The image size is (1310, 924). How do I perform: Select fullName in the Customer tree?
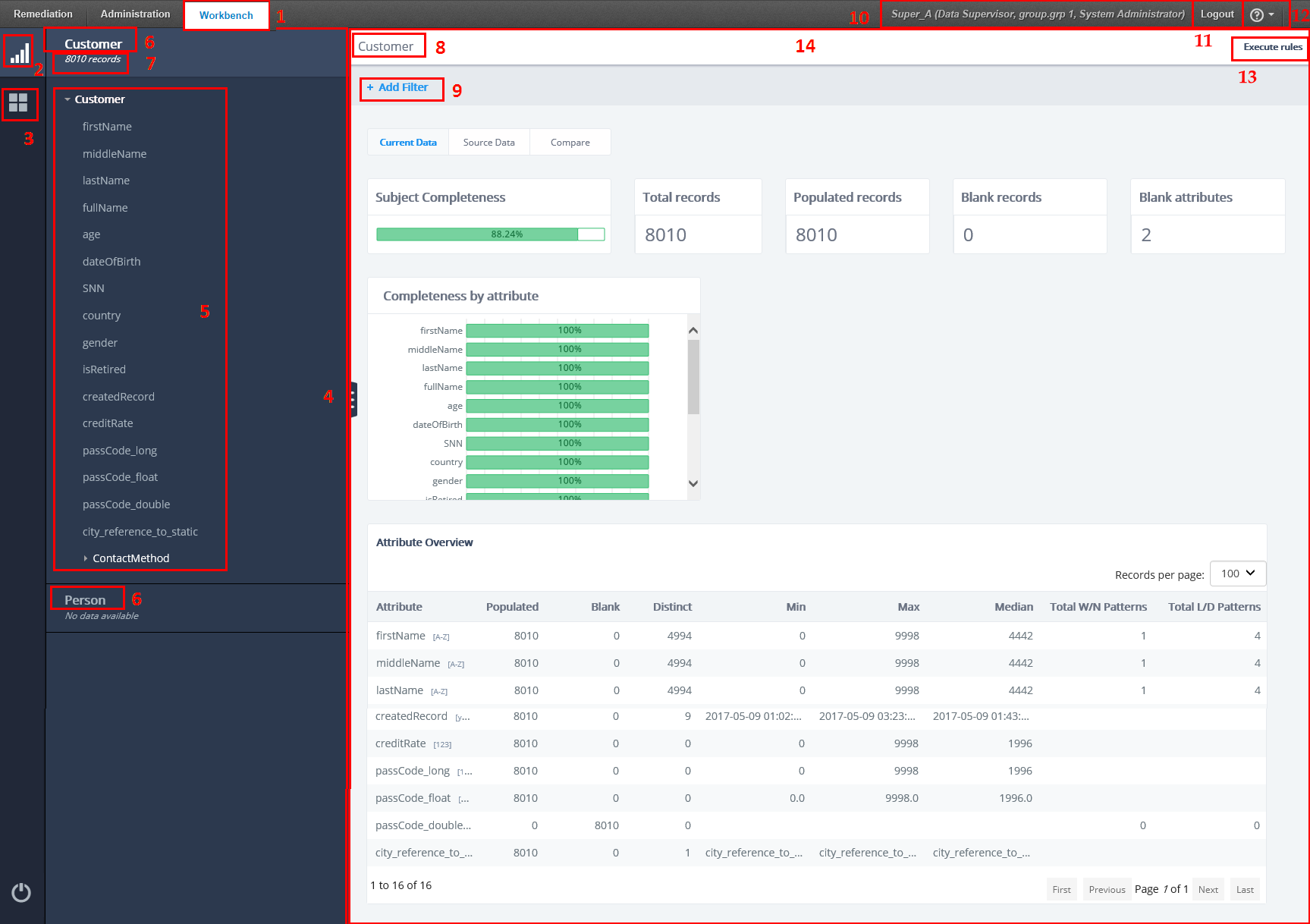(x=105, y=208)
